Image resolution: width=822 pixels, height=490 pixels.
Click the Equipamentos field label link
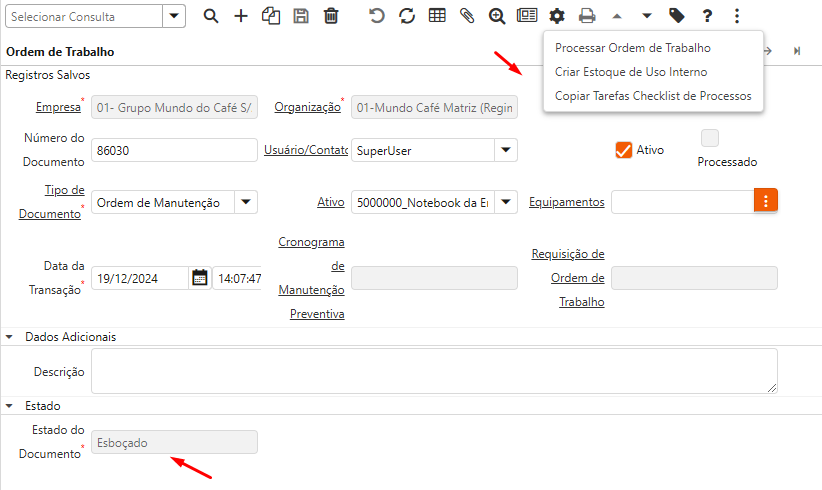pos(566,202)
